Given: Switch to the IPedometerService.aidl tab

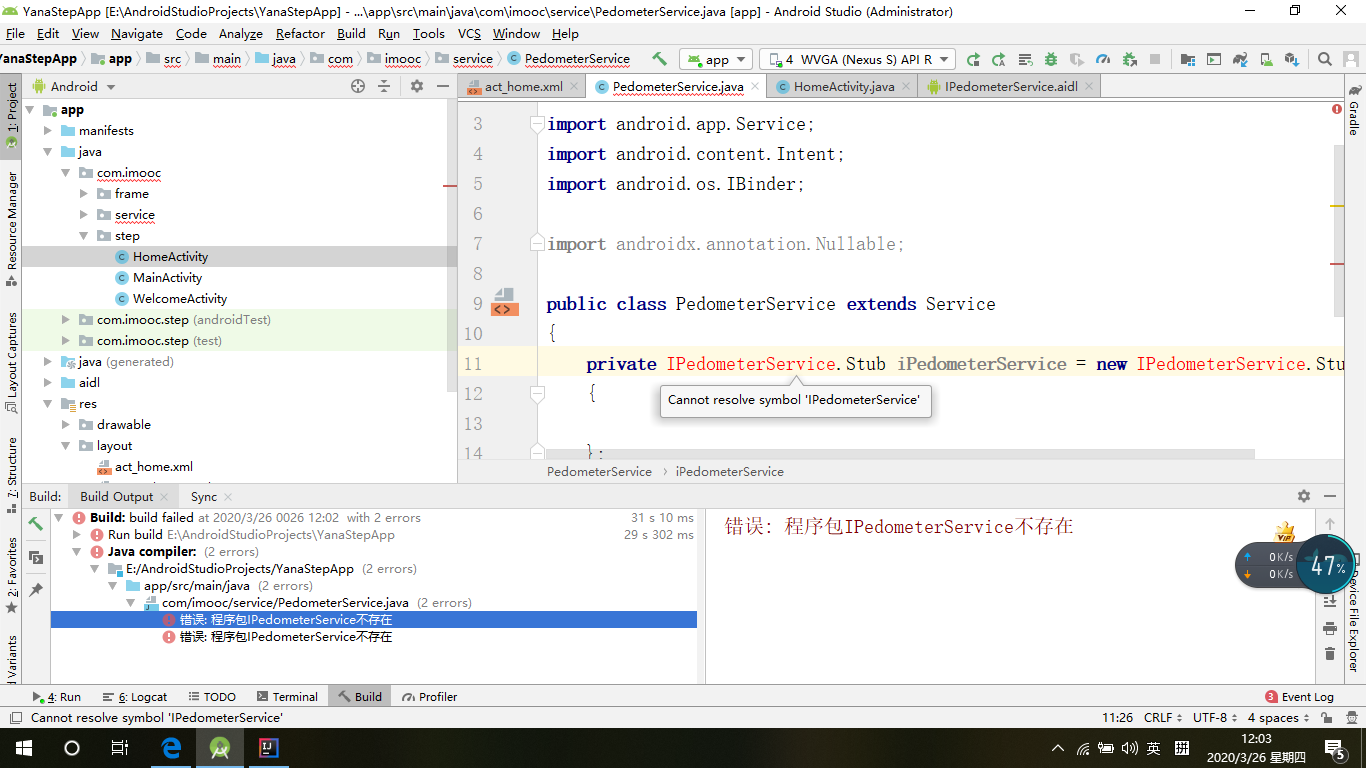Looking at the screenshot, I should [x=1010, y=87].
